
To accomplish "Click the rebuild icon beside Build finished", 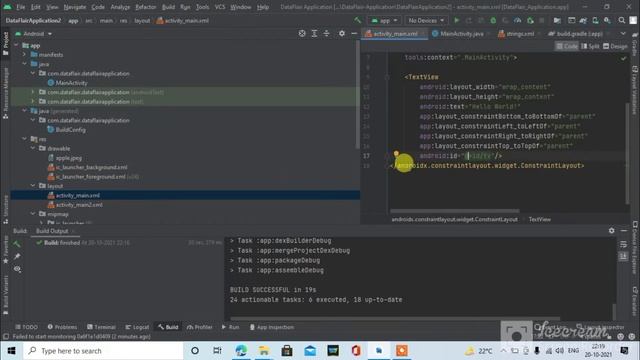I will (17, 244).
